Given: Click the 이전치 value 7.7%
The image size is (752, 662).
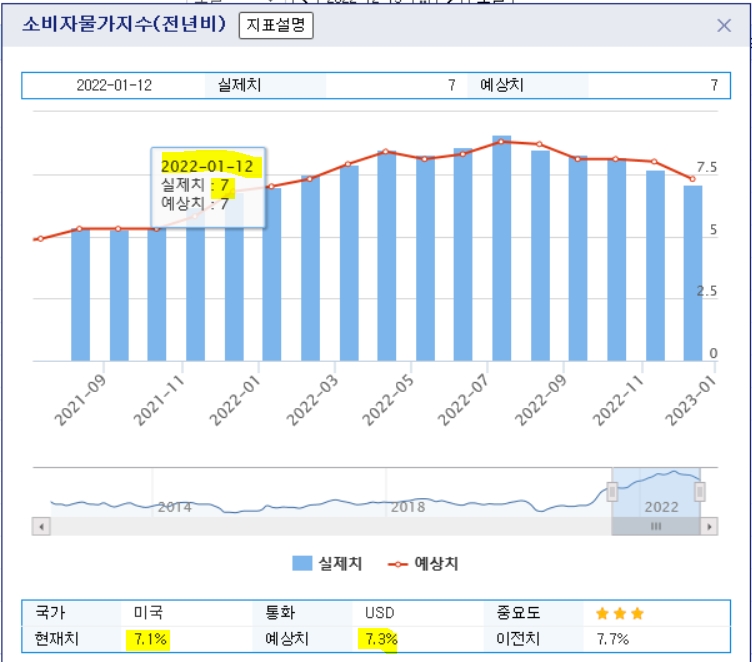Looking at the screenshot, I should click(612, 639).
